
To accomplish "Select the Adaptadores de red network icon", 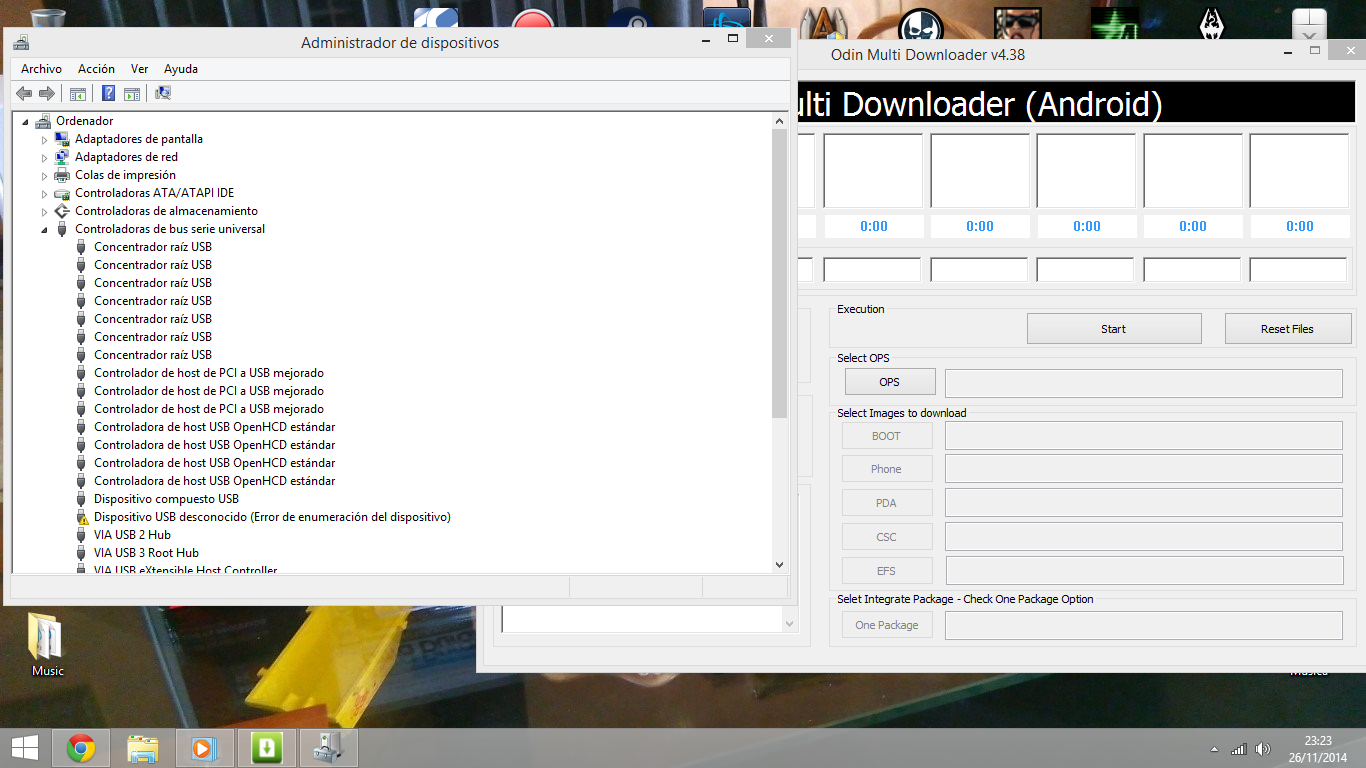I will (x=62, y=157).
